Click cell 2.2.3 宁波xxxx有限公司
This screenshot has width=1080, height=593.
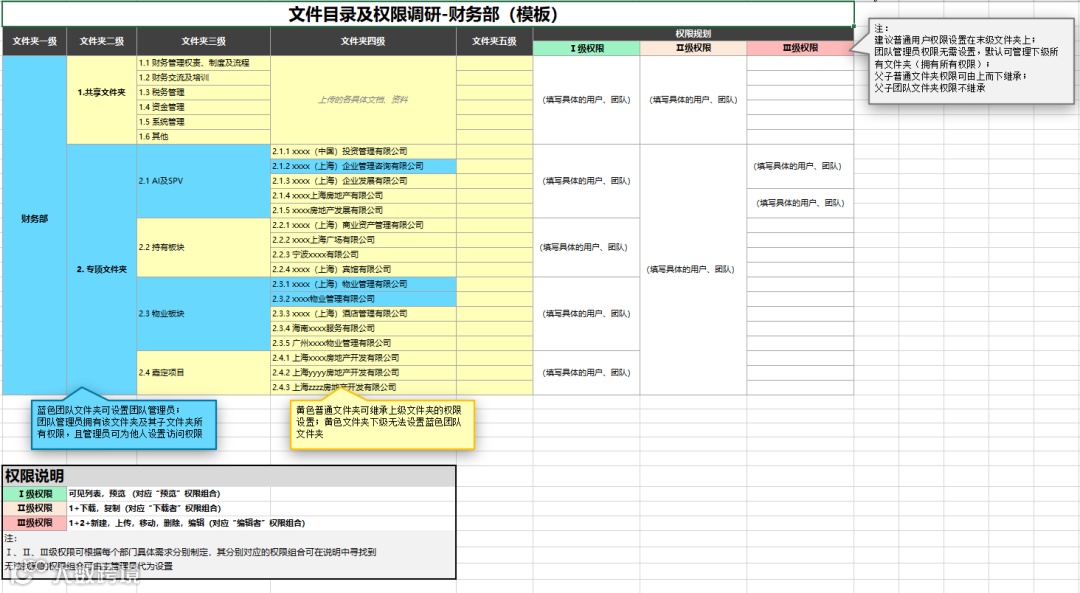363,255
